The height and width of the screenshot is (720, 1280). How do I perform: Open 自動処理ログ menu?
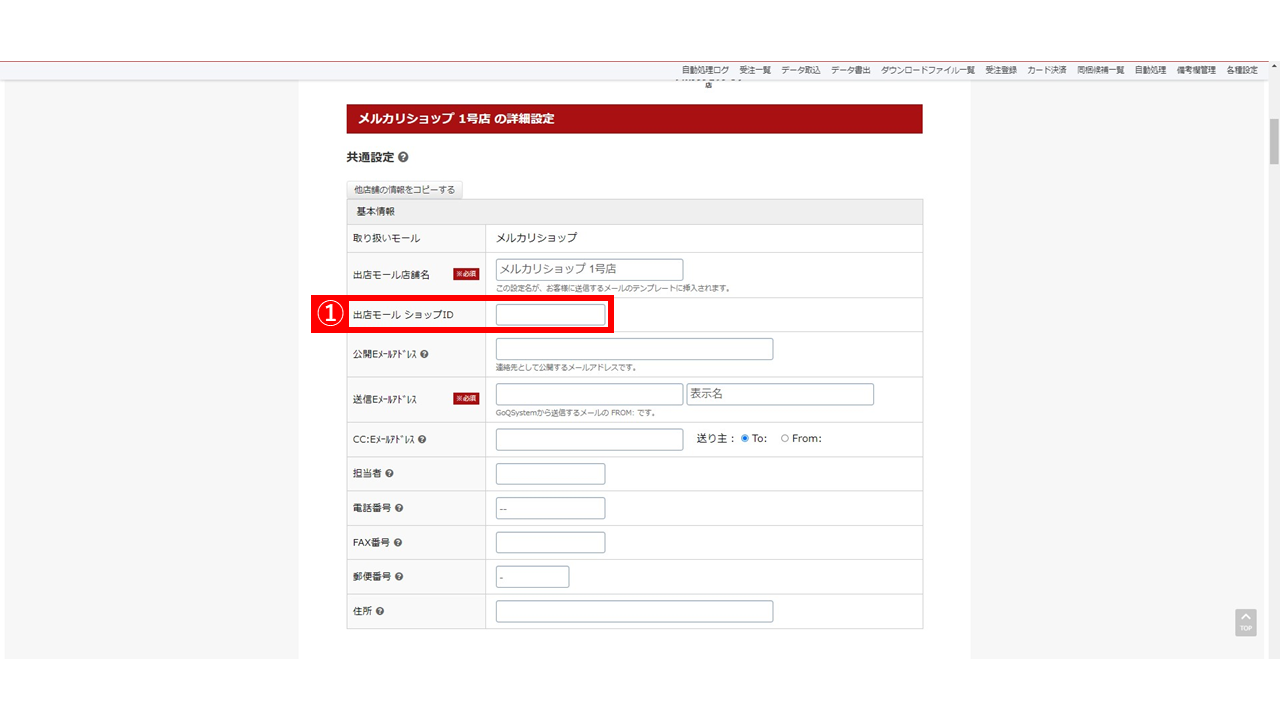706,70
